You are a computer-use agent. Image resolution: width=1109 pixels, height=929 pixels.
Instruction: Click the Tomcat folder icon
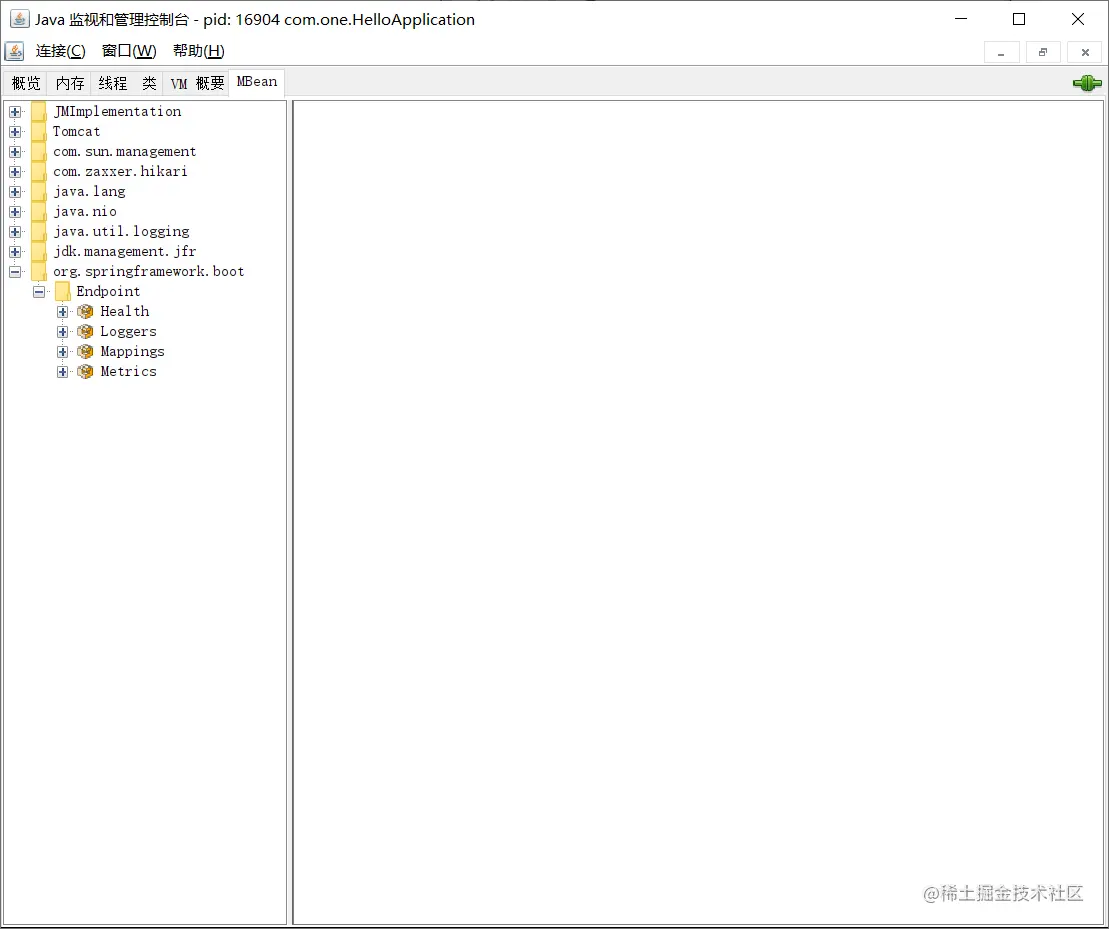(39, 132)
